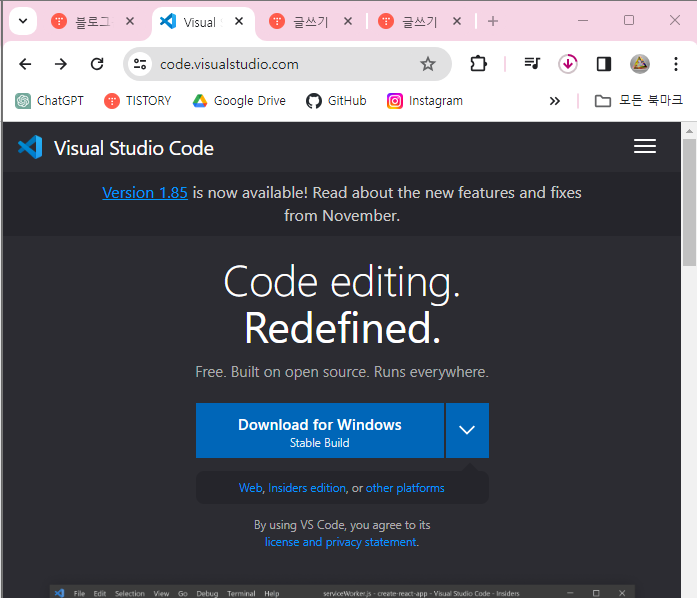View site information icon in address bar
This screenshot has height=598, width=697.
[x=140, y=64]
